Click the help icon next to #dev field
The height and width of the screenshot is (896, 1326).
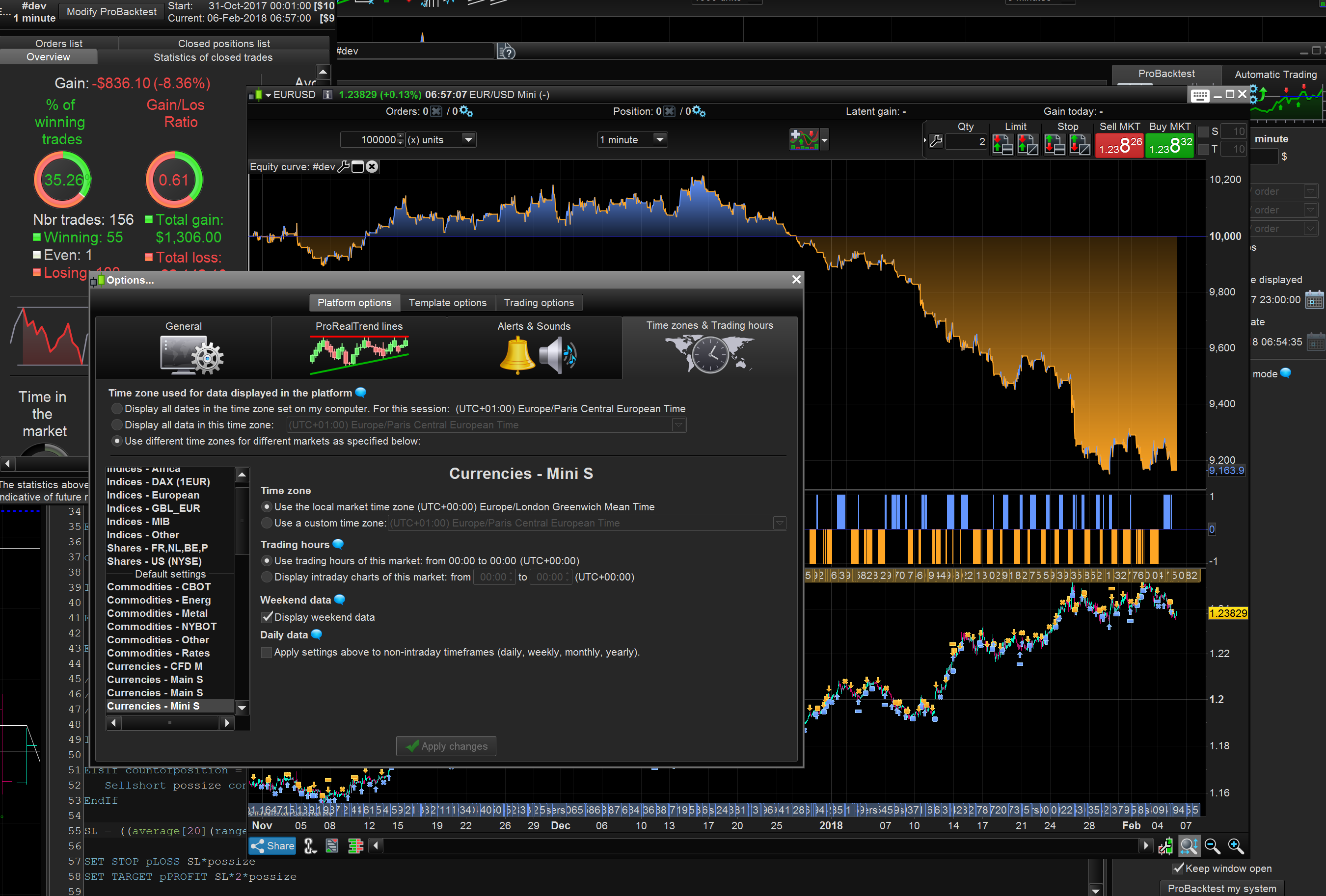point(506,52)
